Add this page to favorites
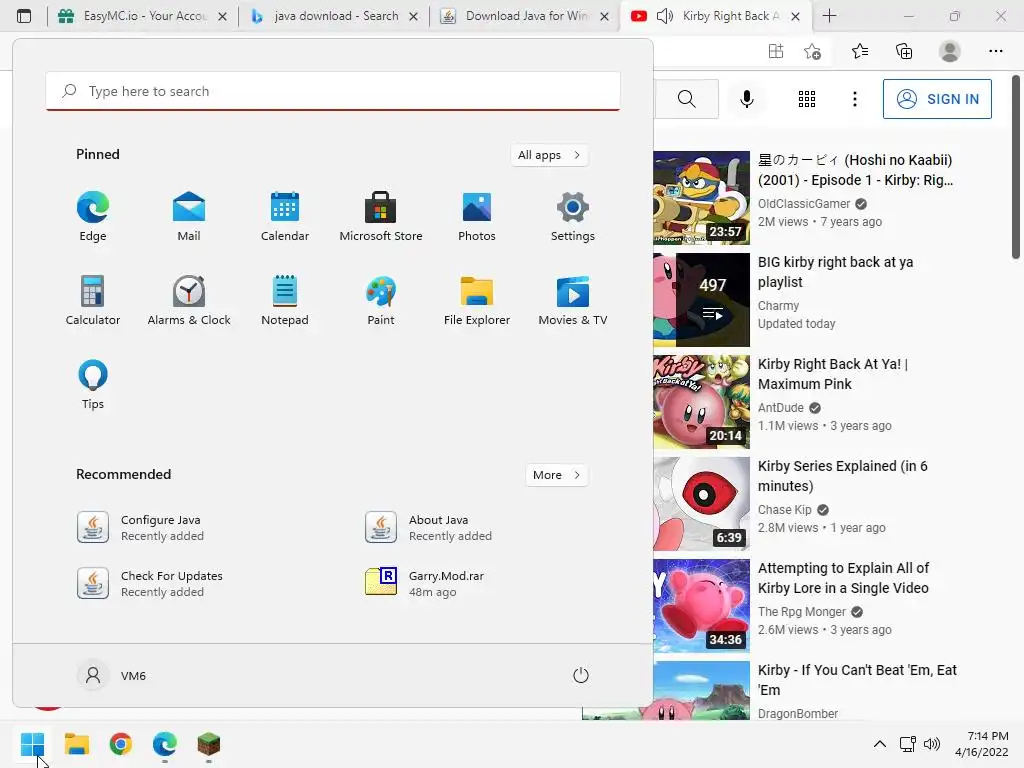 812,51
